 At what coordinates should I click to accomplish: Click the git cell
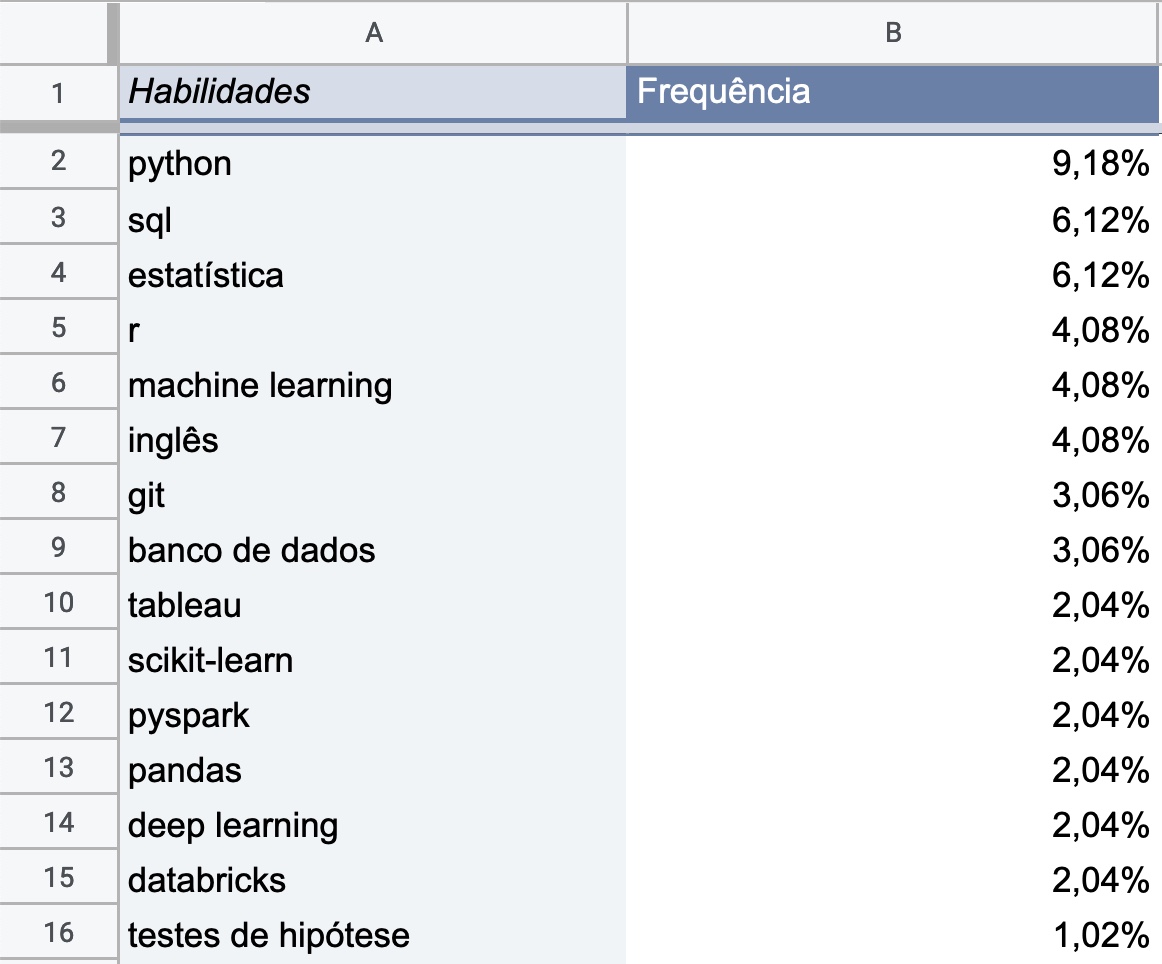point(373,493)
